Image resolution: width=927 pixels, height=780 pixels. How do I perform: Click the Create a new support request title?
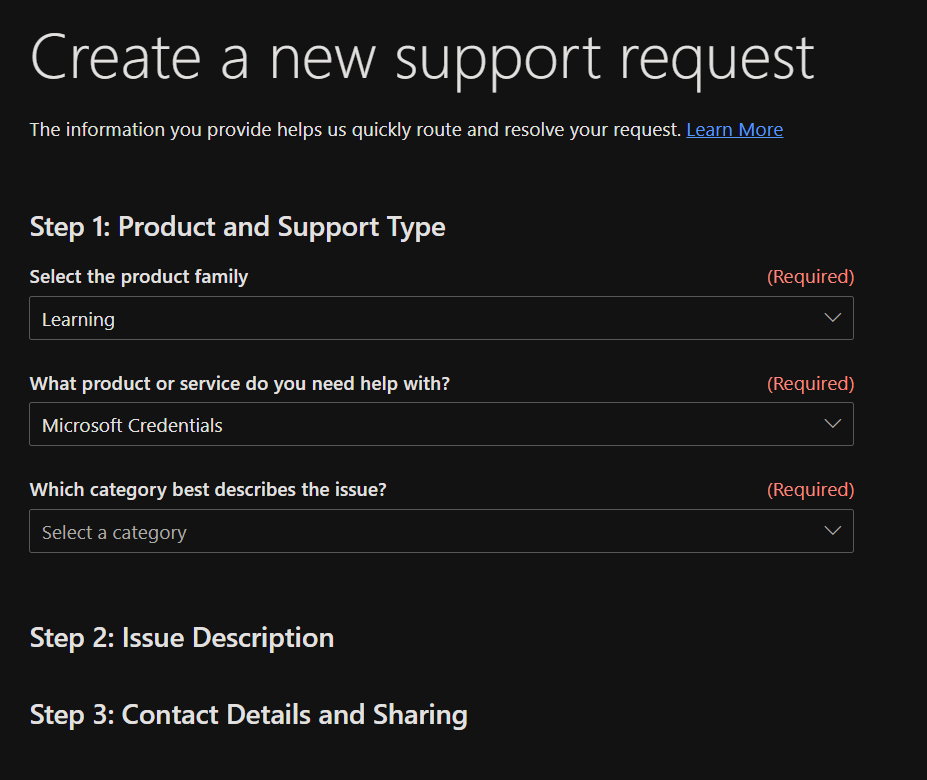tap(422, 59)
